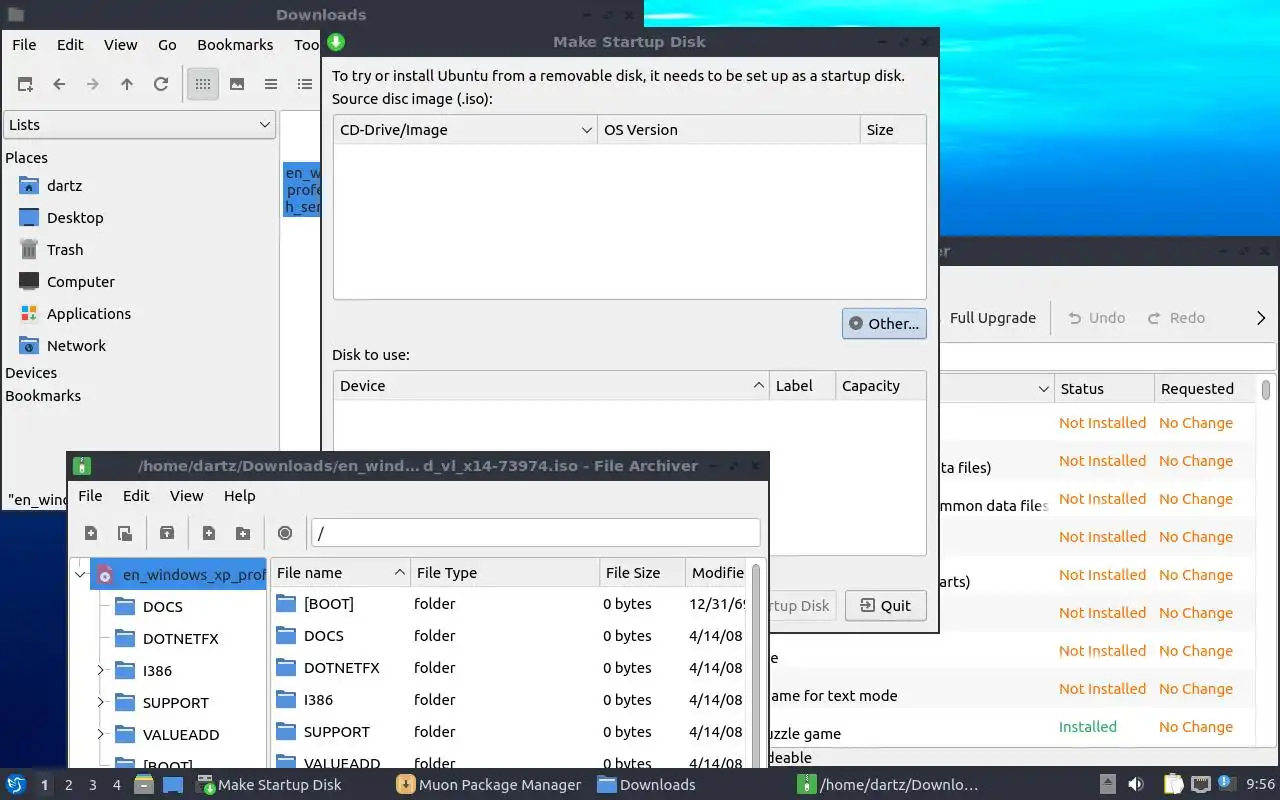The height and width of the screenshot is (800, 1280).
Task: Sort by the Device column header
Action: [x=552, y=386]
